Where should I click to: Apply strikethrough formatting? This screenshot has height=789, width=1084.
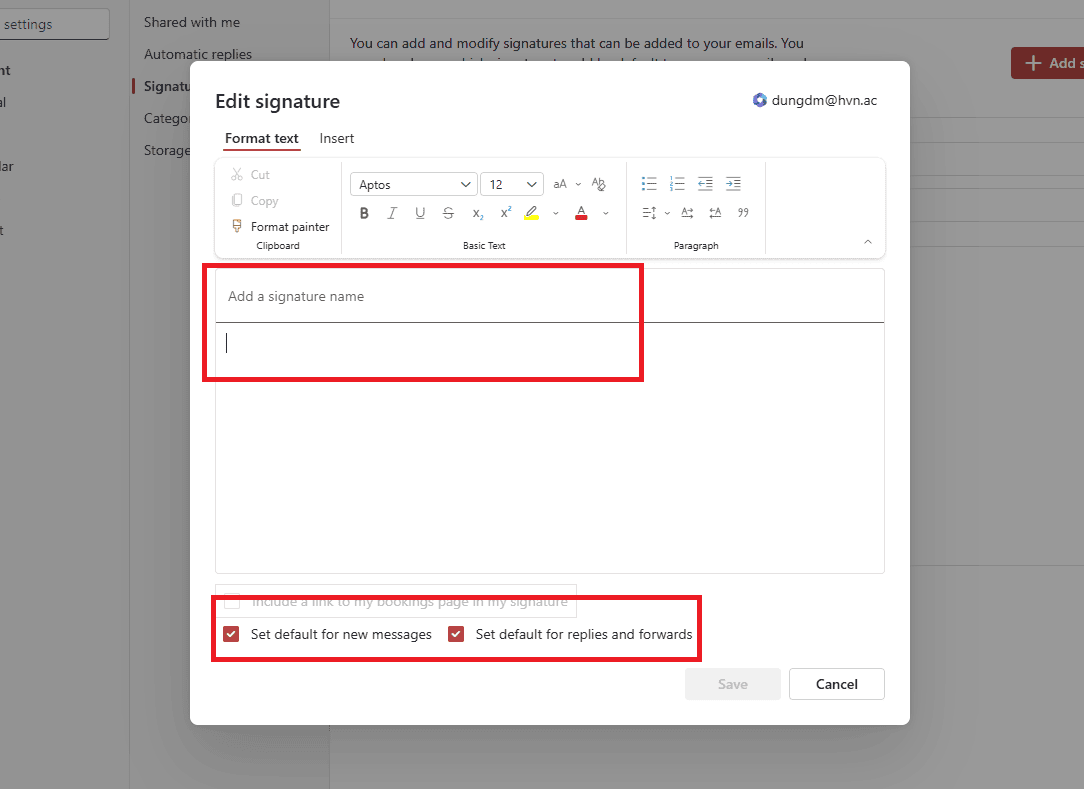pyautogui.click(x=448, y=213)
